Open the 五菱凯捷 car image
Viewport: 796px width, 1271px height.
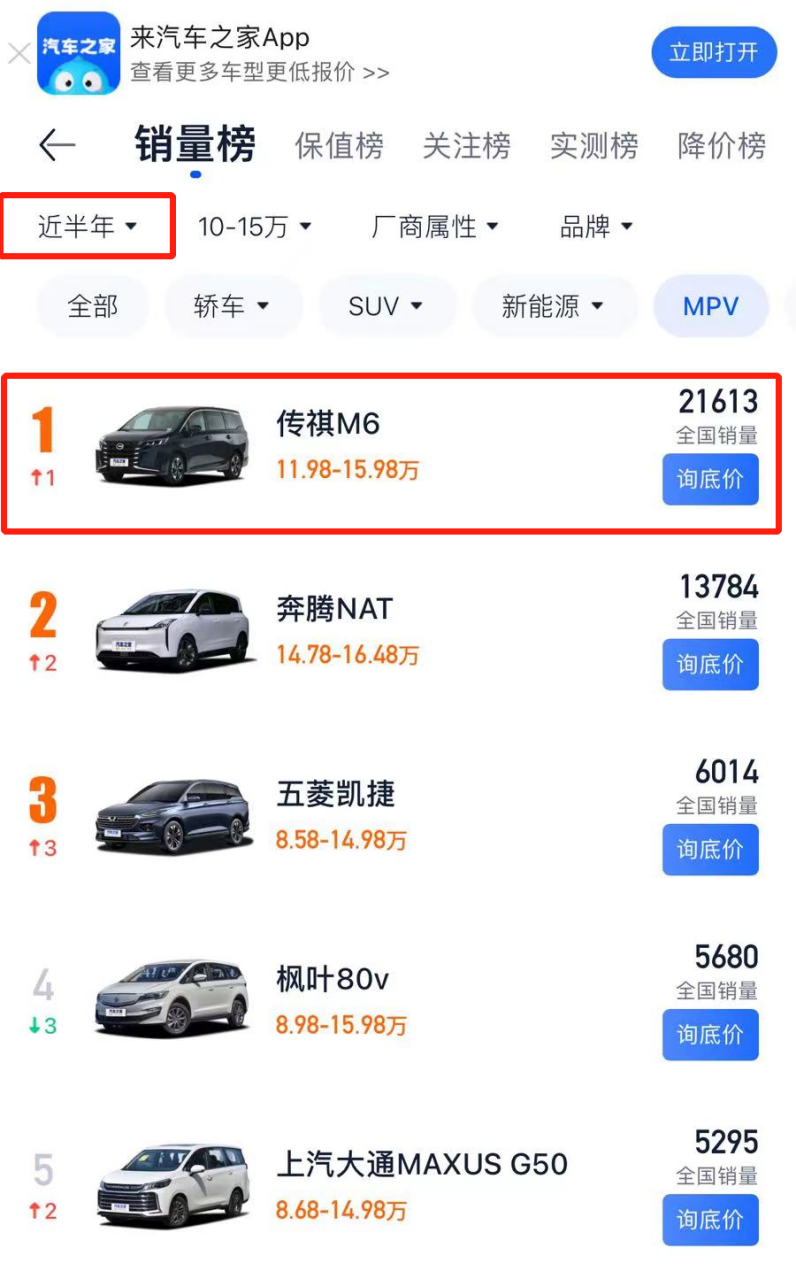click(x=172, y=815)
